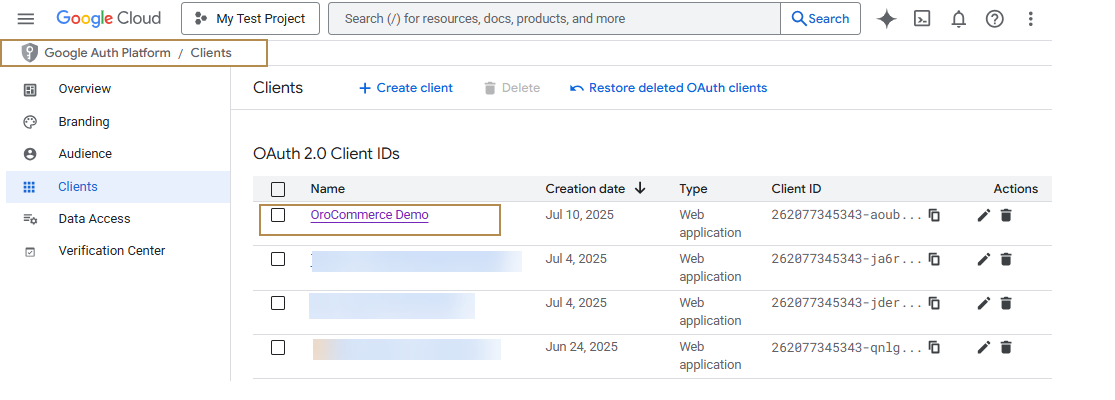
Task: Sort by creation date arrow
Action: click(640, 188)
